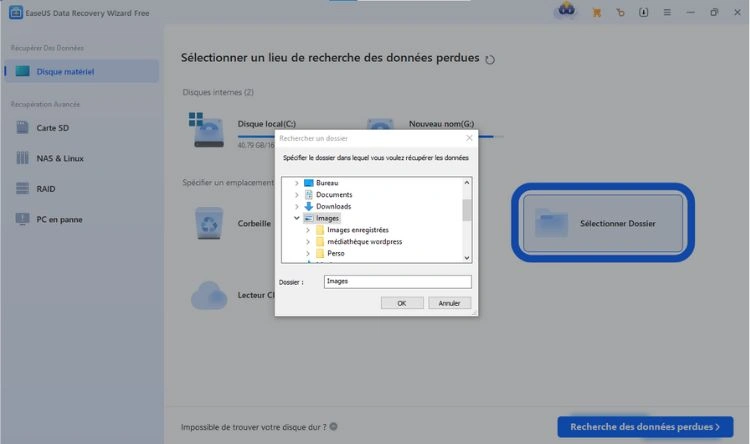Select médiathèque wordpress folder
Screen dimensions: 750x444
364,242
